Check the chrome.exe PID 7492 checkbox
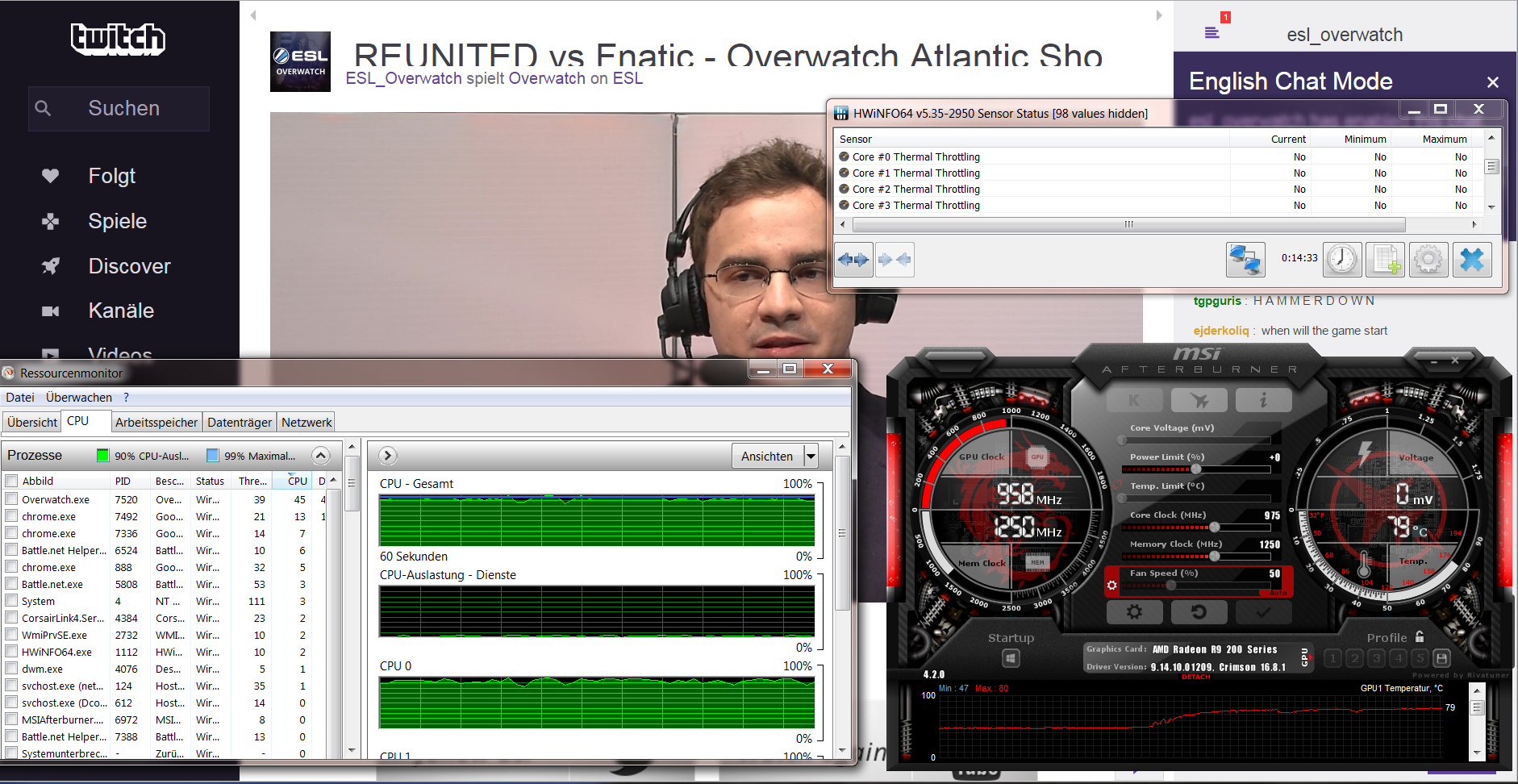 pos(11,515)
